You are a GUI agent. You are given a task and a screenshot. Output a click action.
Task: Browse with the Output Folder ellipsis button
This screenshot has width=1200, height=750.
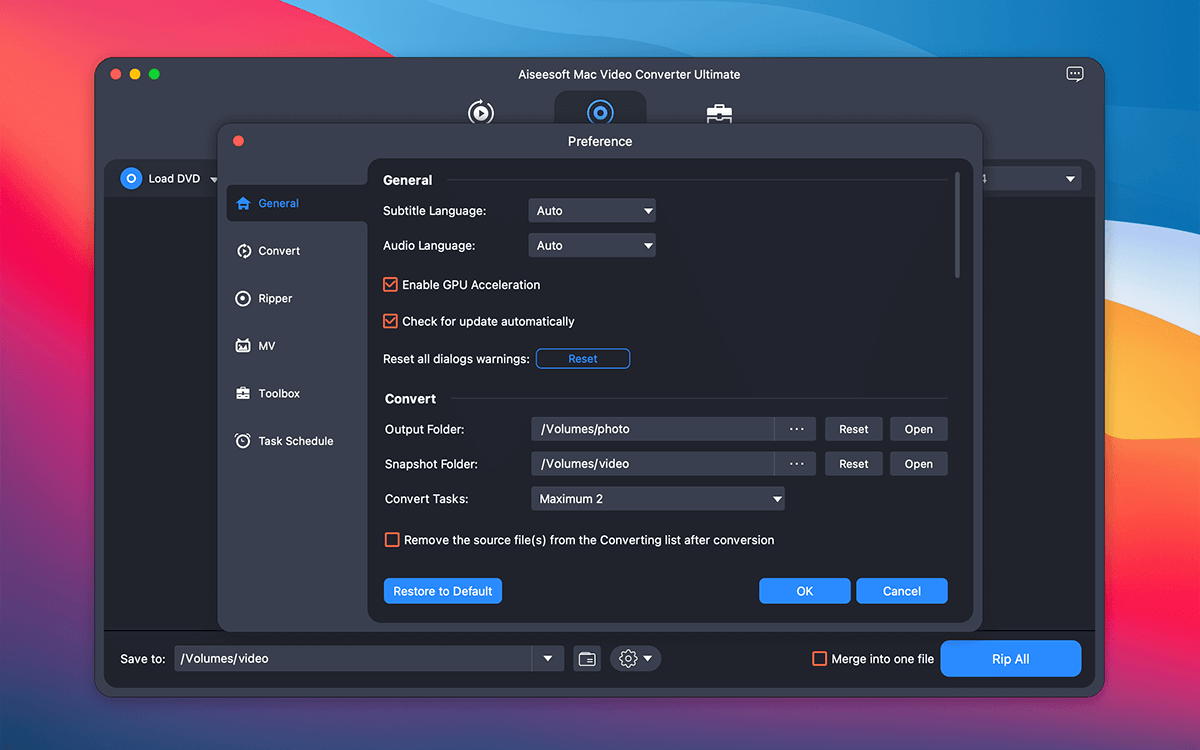796,429
